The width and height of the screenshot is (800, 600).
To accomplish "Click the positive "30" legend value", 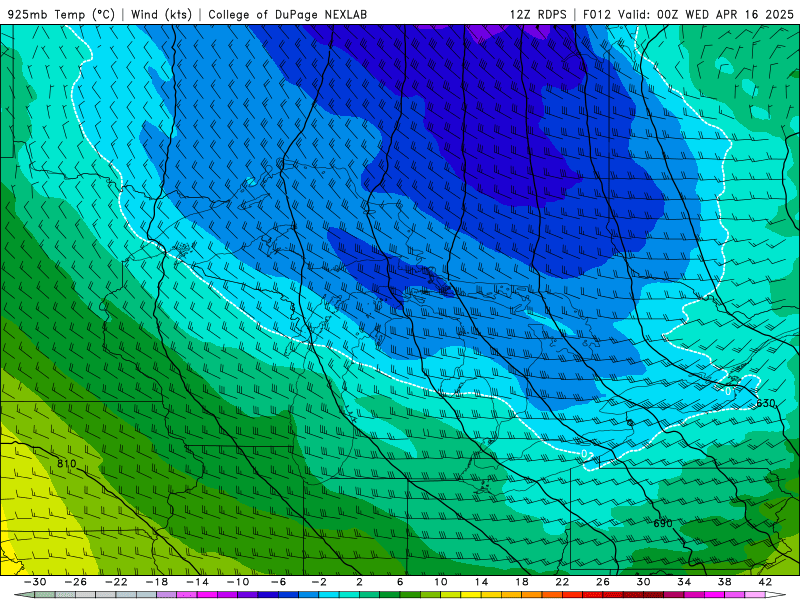I will pyautogui.click(x=643, y=582).
